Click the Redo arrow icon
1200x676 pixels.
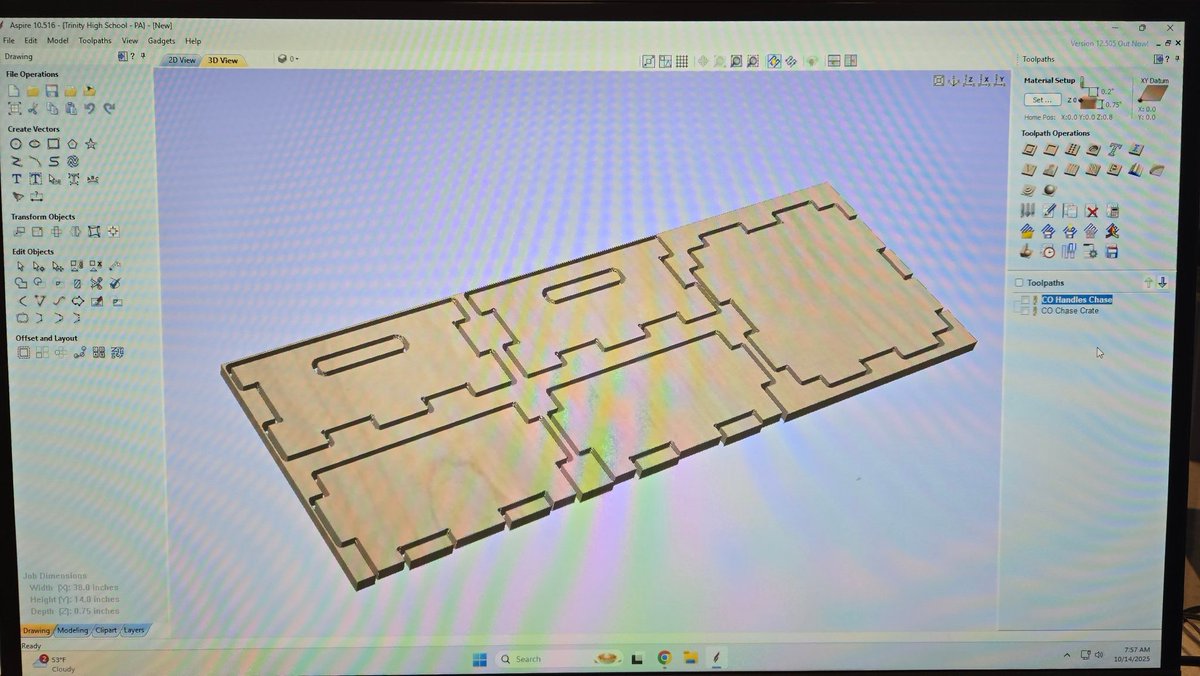pos(109,108)
